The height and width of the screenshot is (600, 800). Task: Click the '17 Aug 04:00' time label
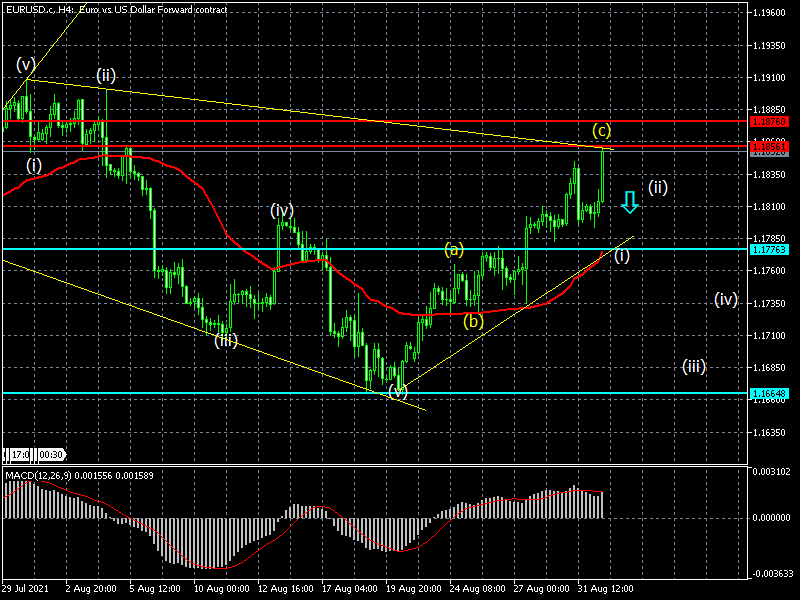click(x=349, y=589)
